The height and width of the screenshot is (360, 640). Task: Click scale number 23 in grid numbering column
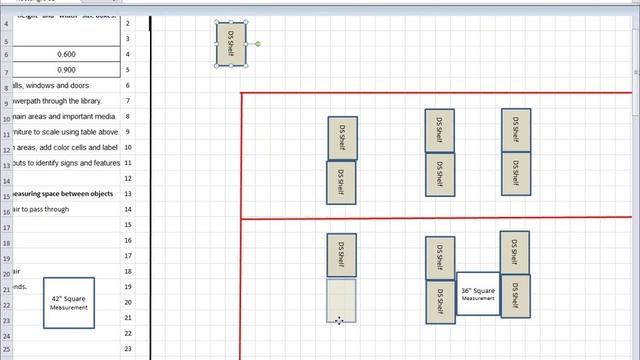point(128,349)
